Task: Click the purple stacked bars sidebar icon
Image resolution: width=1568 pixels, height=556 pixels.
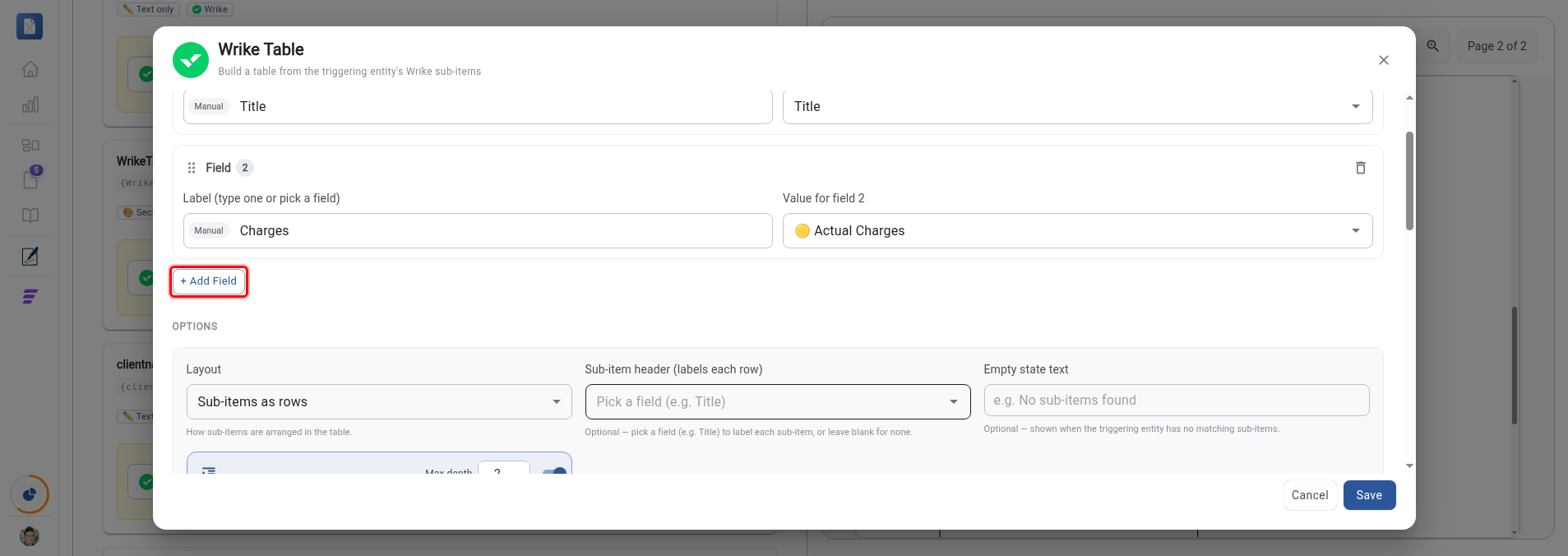Action: (30, 296)
